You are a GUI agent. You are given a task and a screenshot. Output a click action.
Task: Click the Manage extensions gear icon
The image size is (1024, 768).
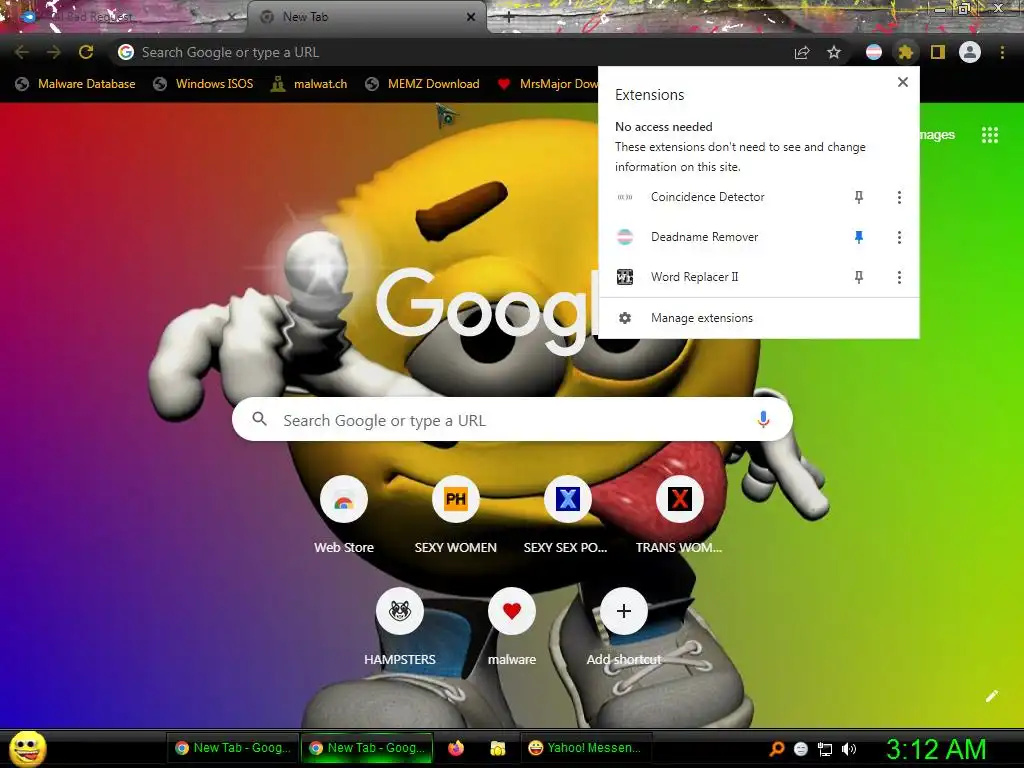coord(625,318)
